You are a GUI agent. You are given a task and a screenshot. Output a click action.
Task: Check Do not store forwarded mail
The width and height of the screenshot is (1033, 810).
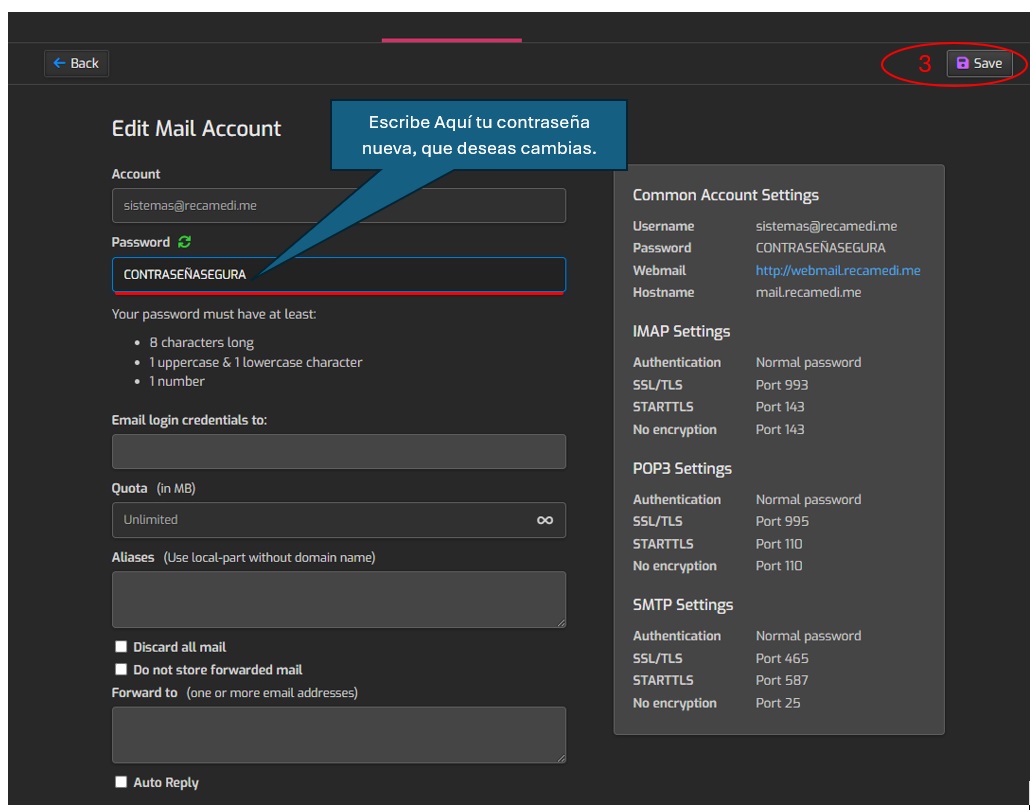pyautogui.click(x=121, y=669)
